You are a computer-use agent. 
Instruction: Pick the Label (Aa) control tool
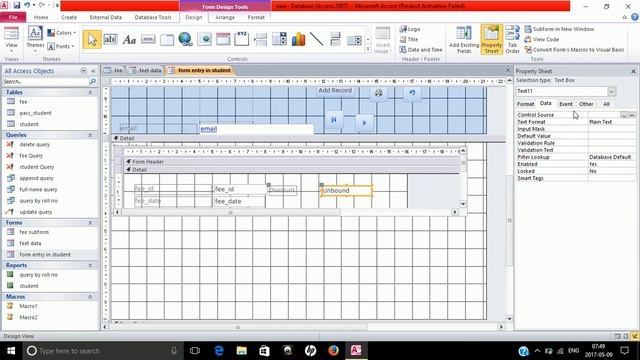(129, 40)
